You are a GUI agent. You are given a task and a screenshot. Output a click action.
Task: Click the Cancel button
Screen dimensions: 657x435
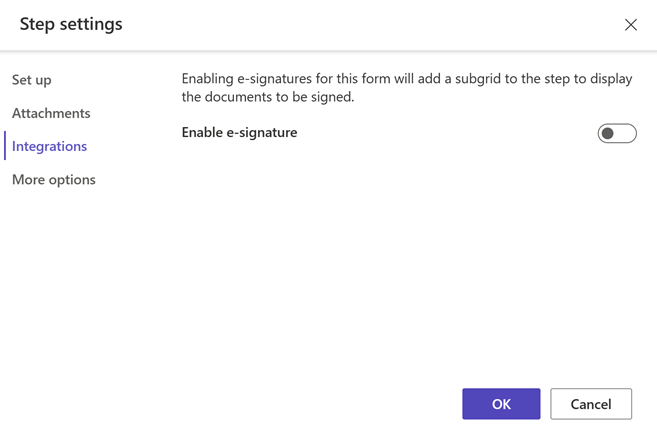[591, 404]
